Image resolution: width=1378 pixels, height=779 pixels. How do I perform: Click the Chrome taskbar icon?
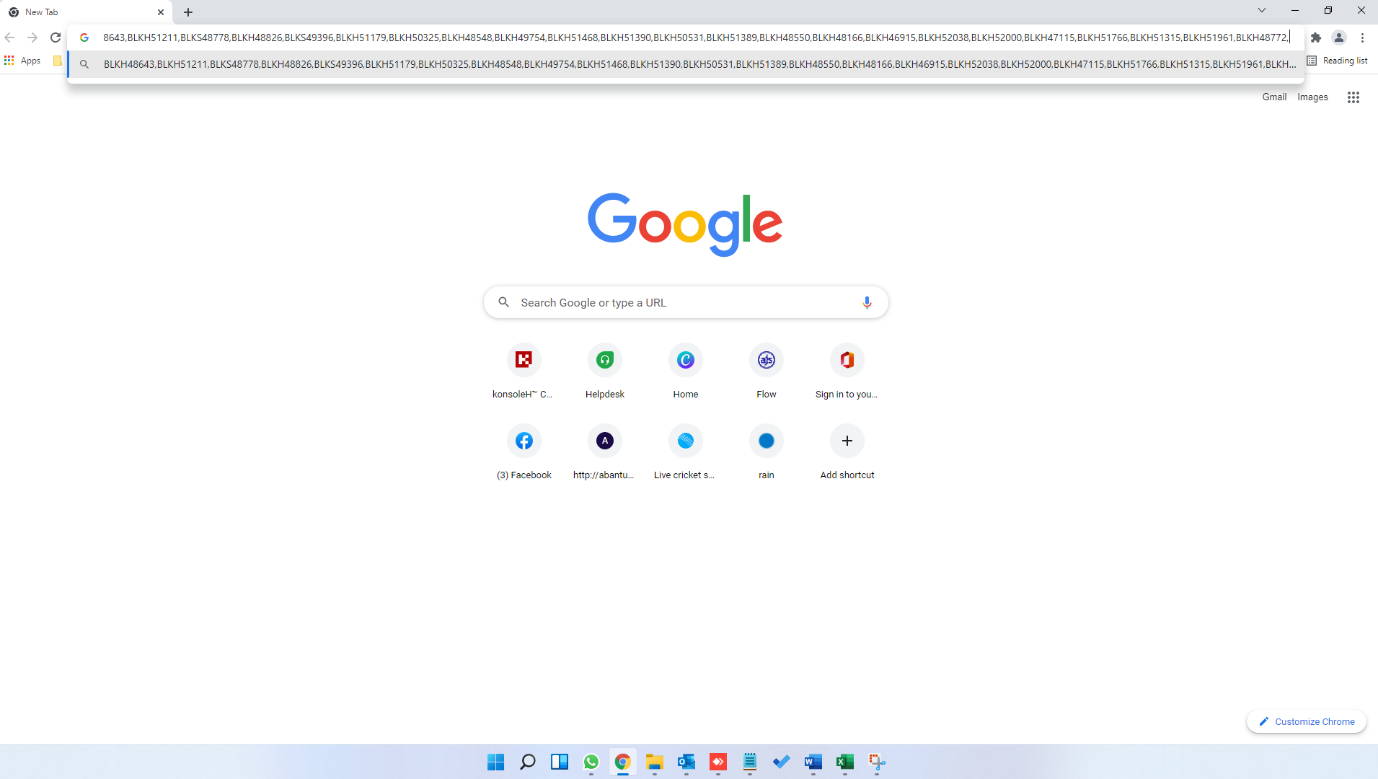[622, 762]
